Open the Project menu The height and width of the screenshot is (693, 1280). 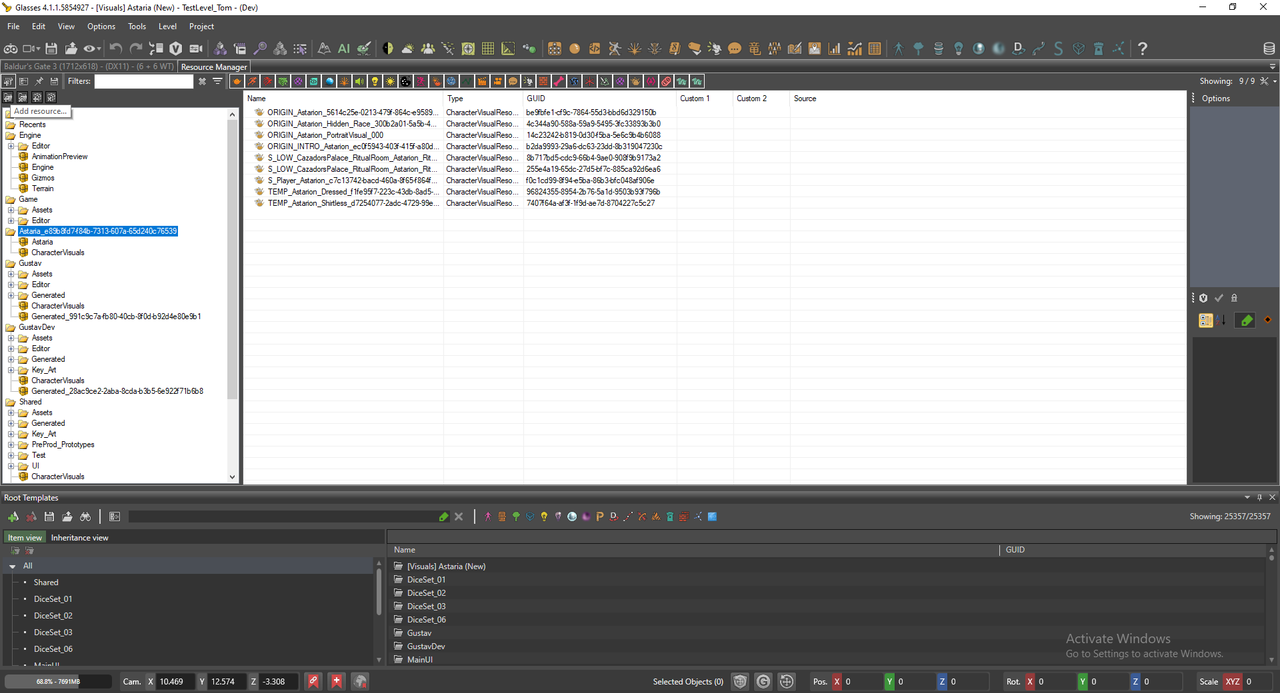tap(201, 26)
